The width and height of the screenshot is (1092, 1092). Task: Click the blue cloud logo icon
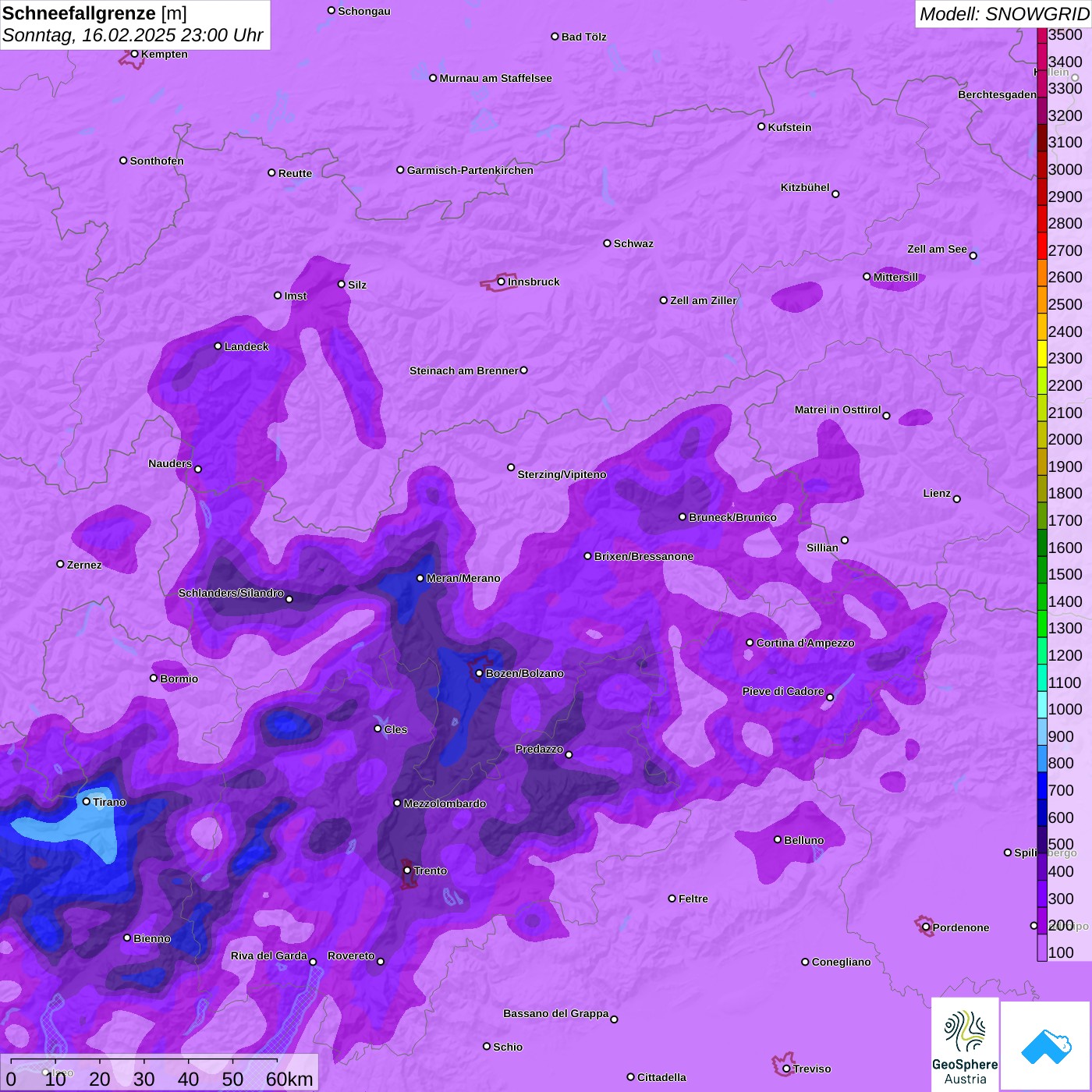pos(1046,1046)
